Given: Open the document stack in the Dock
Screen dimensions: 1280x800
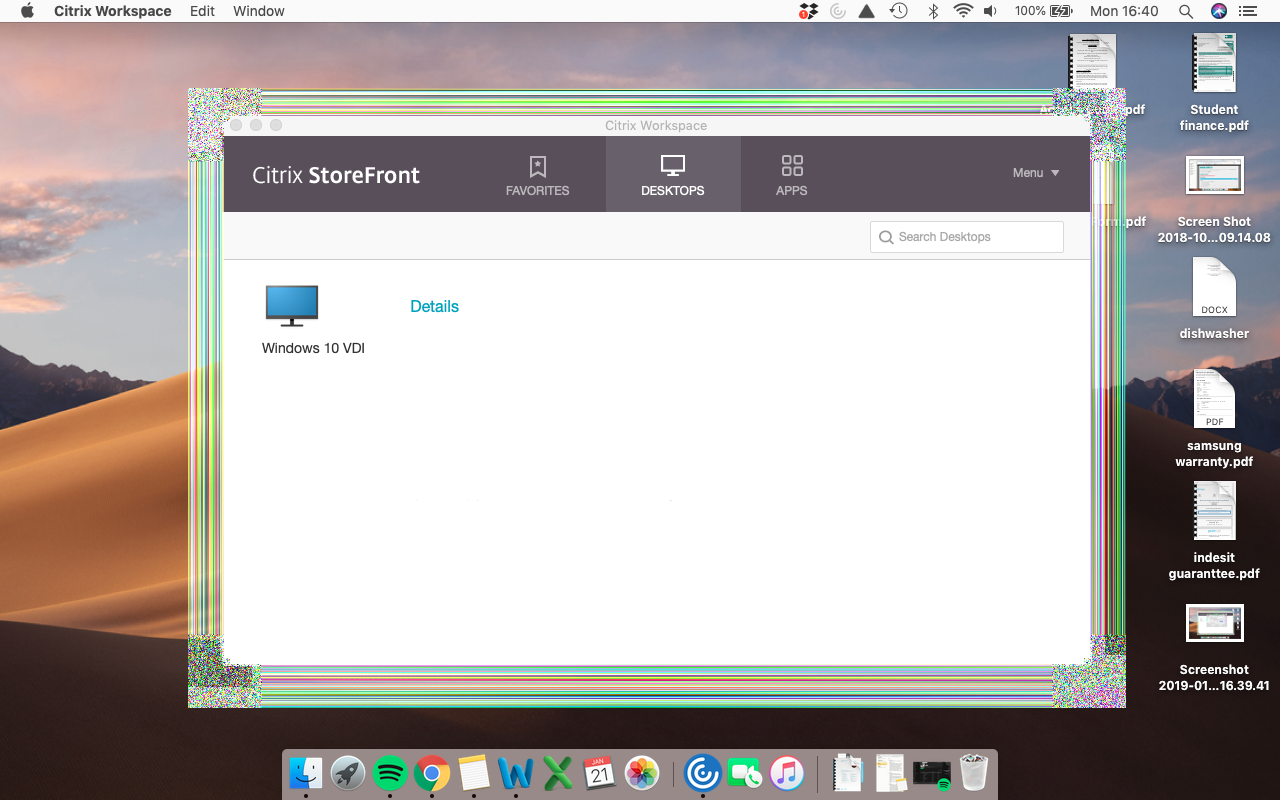Looking at the screenshot, I should coord(848,773).
